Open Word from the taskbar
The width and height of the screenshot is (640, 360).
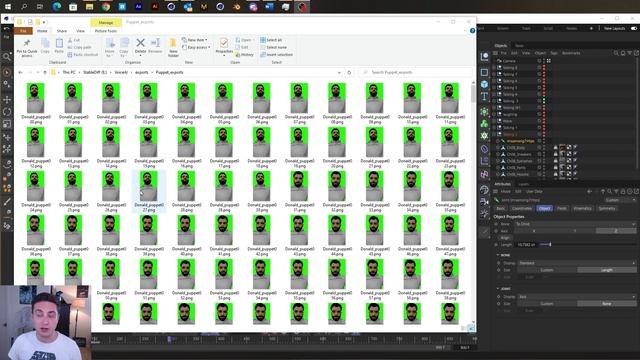click(x=269, y=7)
